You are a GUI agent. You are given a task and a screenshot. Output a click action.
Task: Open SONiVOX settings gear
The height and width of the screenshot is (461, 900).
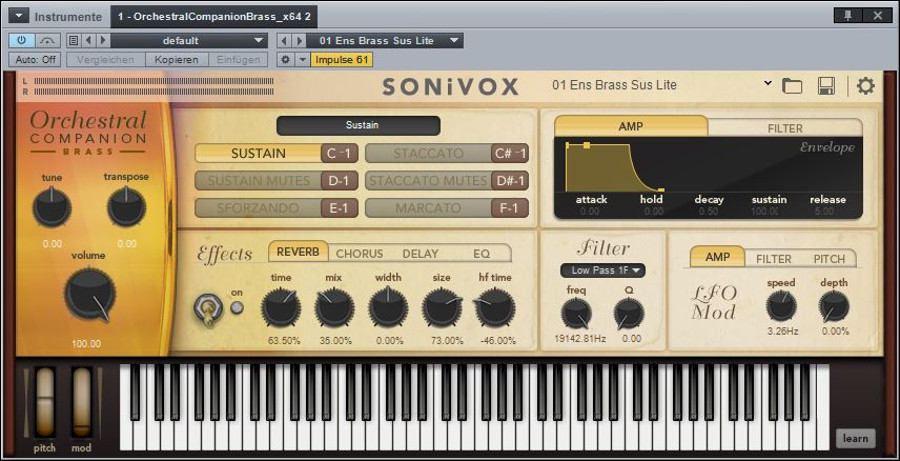coord(866,86)
